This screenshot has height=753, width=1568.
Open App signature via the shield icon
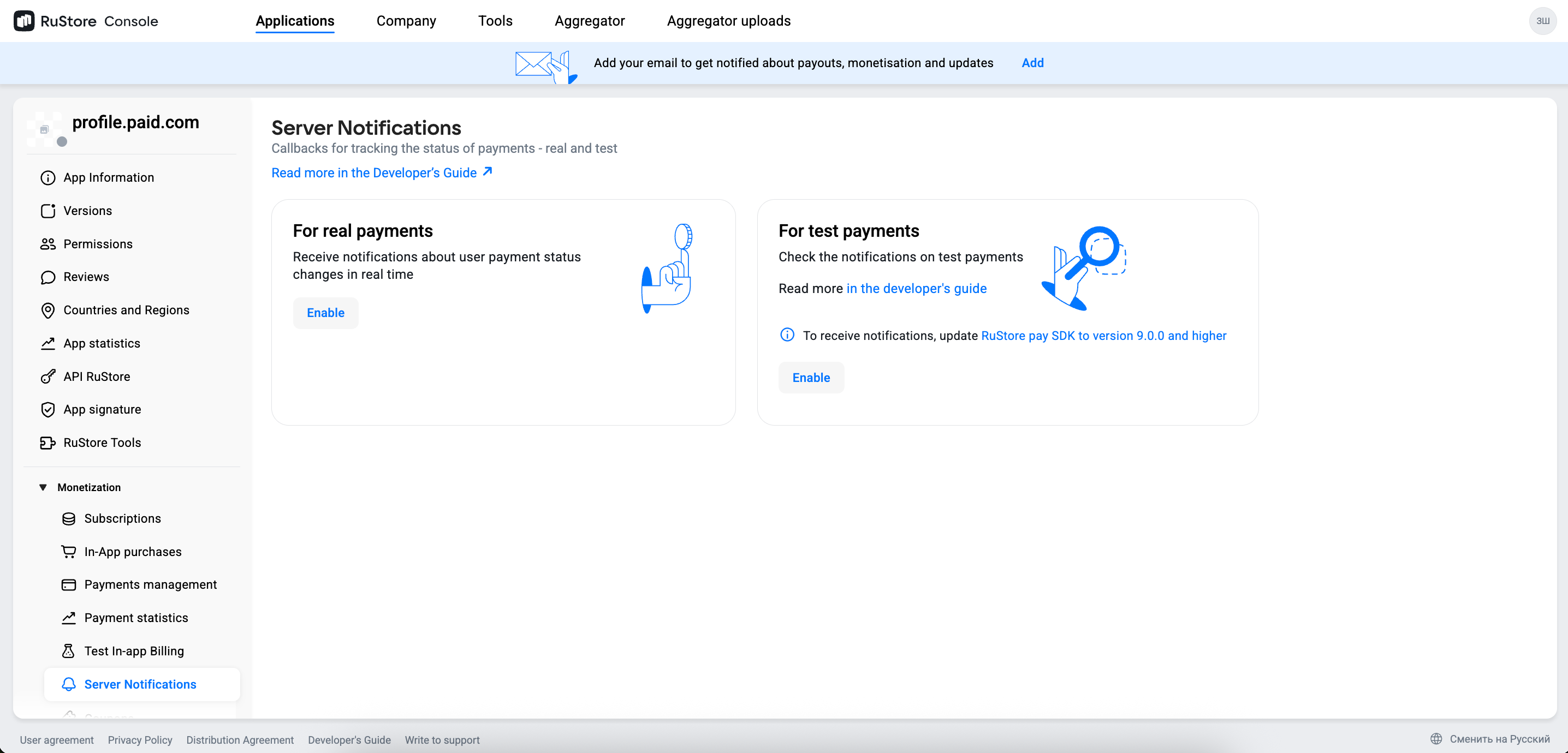coord(48,409)
